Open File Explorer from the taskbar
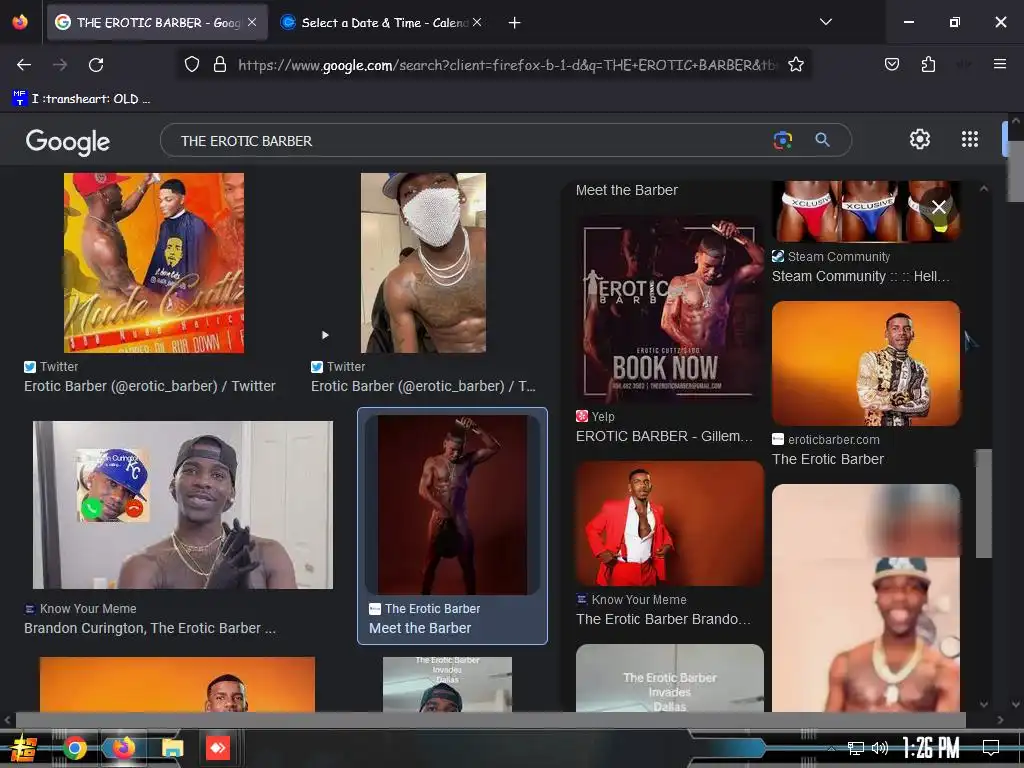 (172, 748)
